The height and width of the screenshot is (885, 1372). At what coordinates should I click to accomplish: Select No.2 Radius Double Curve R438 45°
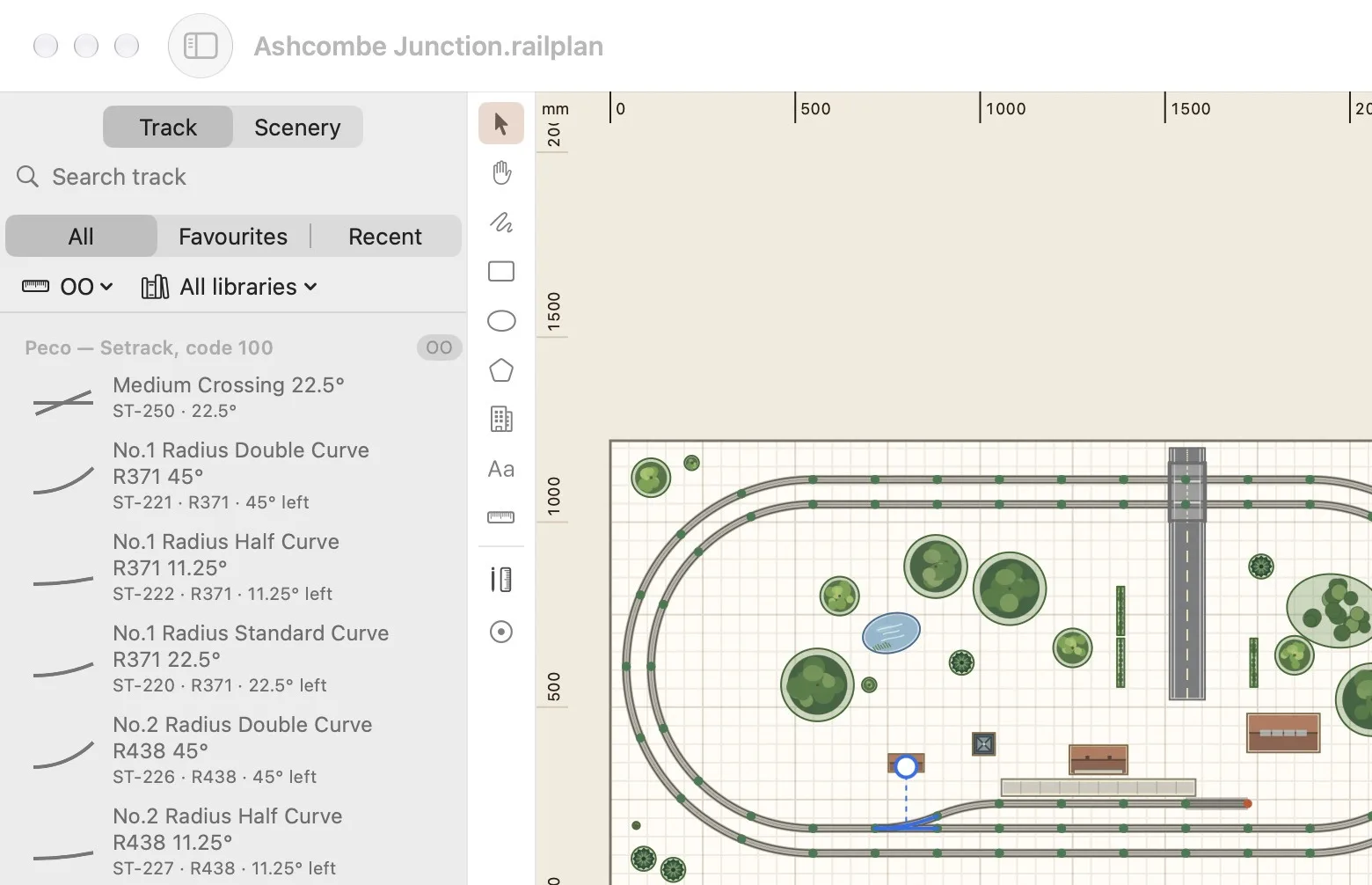(x=234, y=750)
